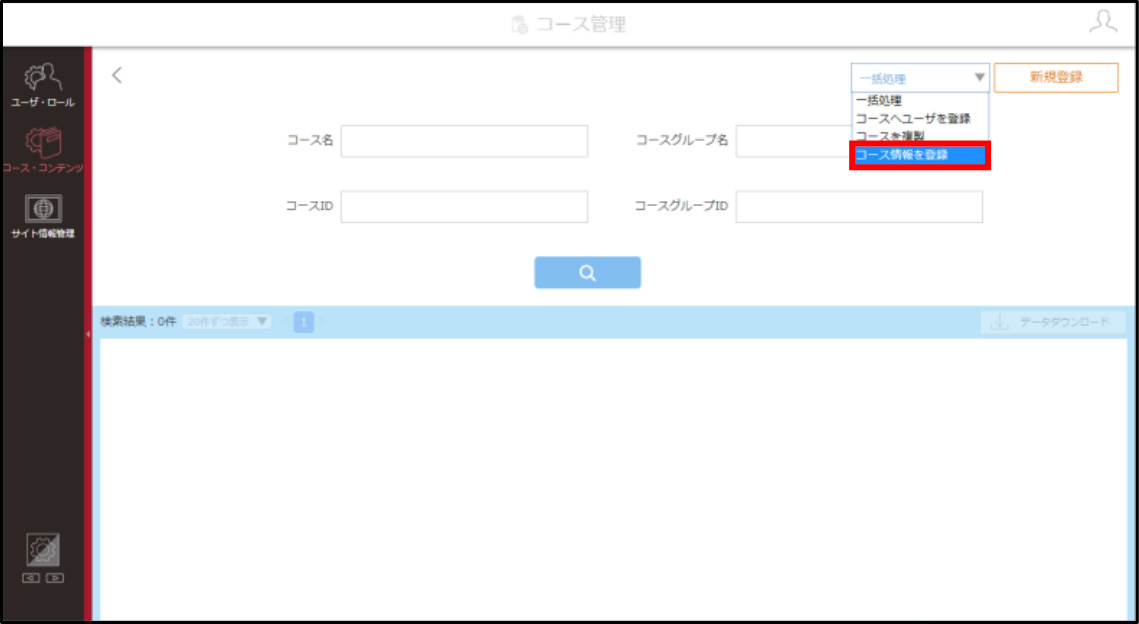Image resolution: width=1139 pixels, height=624 pixels.
Task: Click the sidebar left arrow box icon
Action: [x=31, y=578]
